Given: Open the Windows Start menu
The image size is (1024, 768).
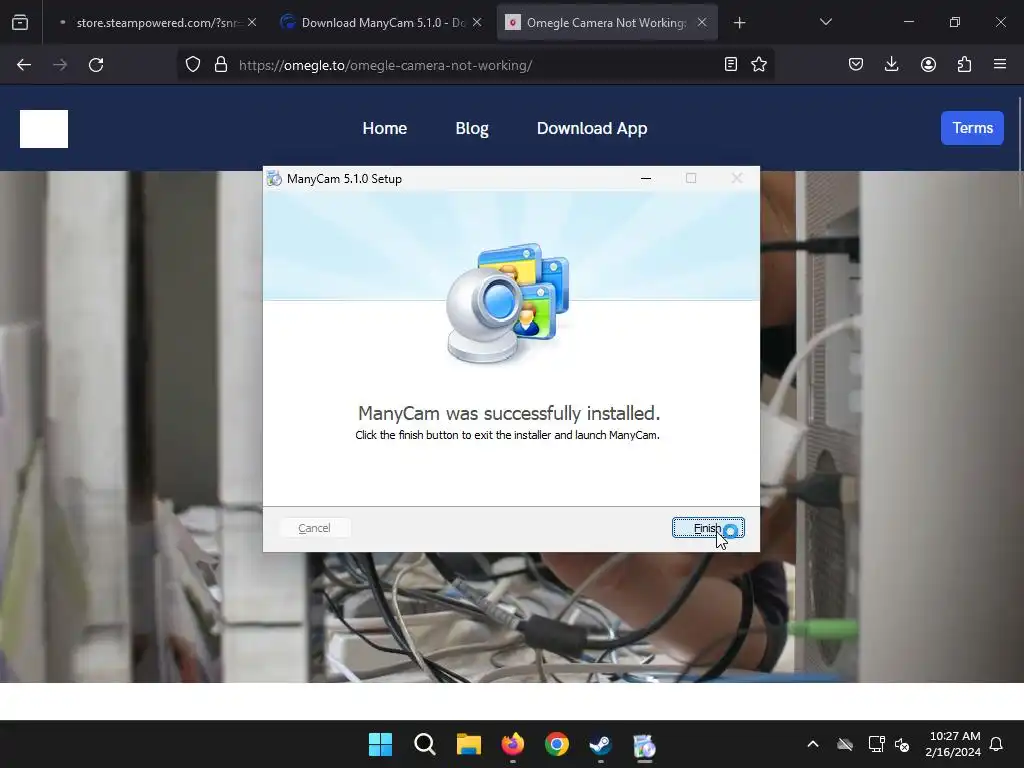Looking at the screenshot, I should pyautogui.click(x=380, y=744).
